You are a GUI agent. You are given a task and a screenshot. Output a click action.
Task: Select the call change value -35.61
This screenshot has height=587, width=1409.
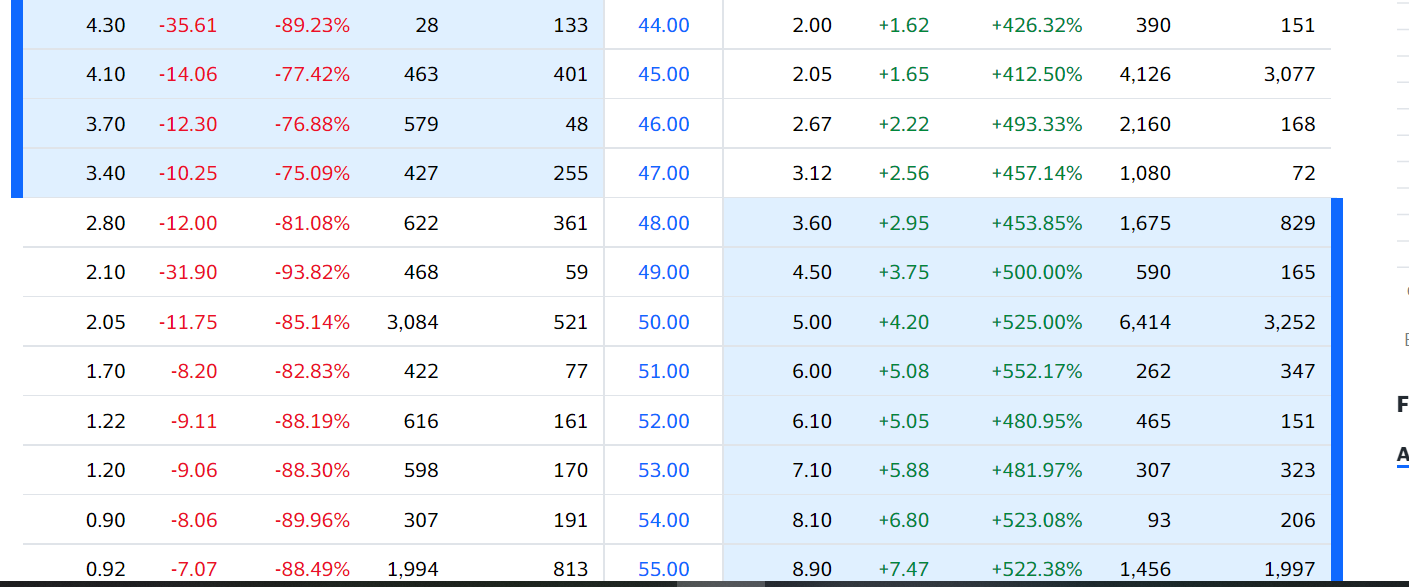point(188,25)
